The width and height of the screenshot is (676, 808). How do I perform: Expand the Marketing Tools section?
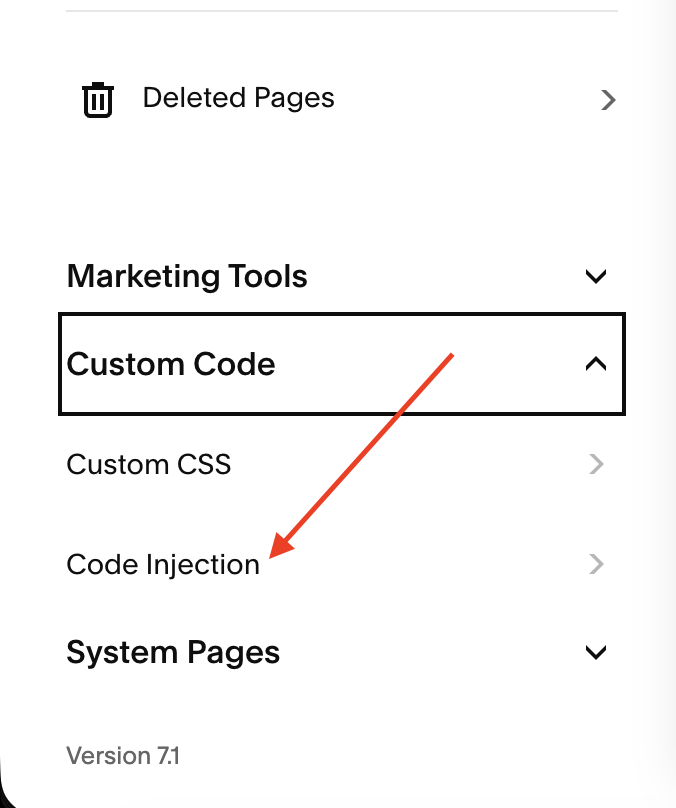coord(342,276)
